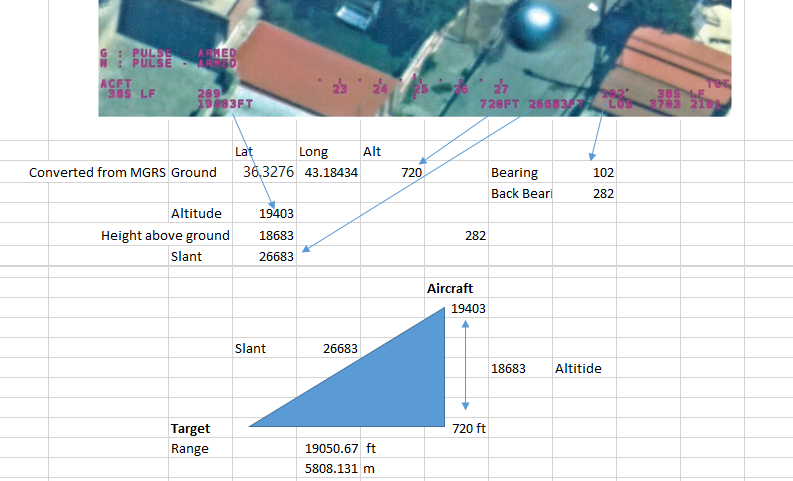Click the bold 'Target' label cell

tap(190, 428)
